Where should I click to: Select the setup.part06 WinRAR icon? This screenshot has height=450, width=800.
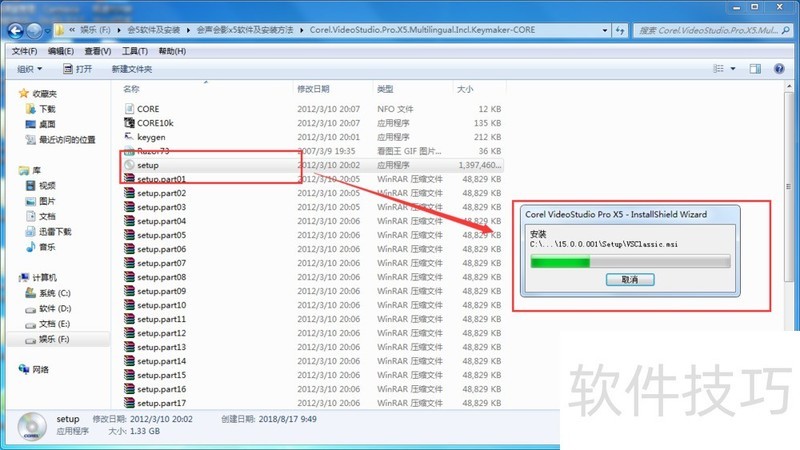click(129, 249)
